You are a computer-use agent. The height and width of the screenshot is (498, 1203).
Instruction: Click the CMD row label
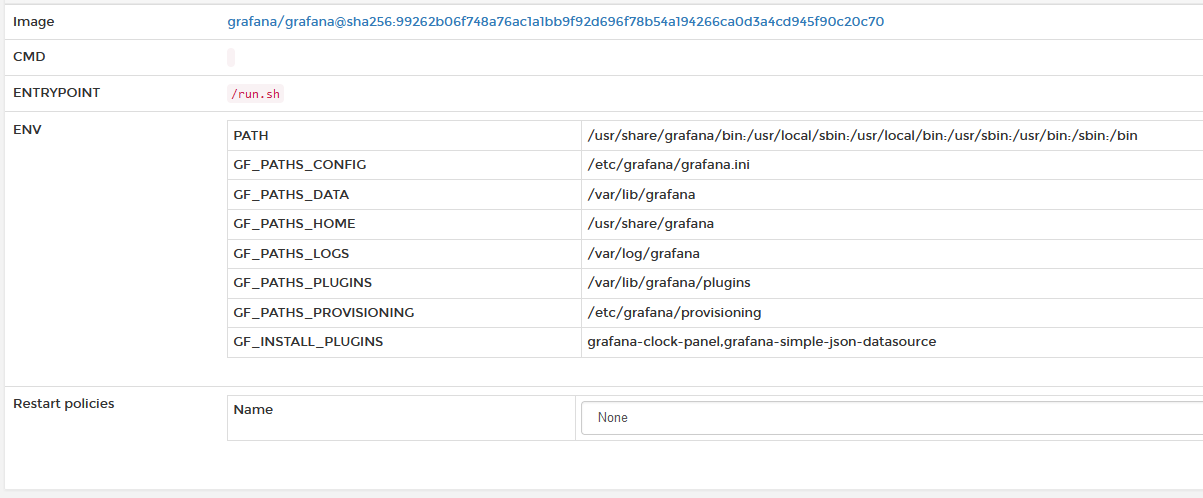point(29,57)
